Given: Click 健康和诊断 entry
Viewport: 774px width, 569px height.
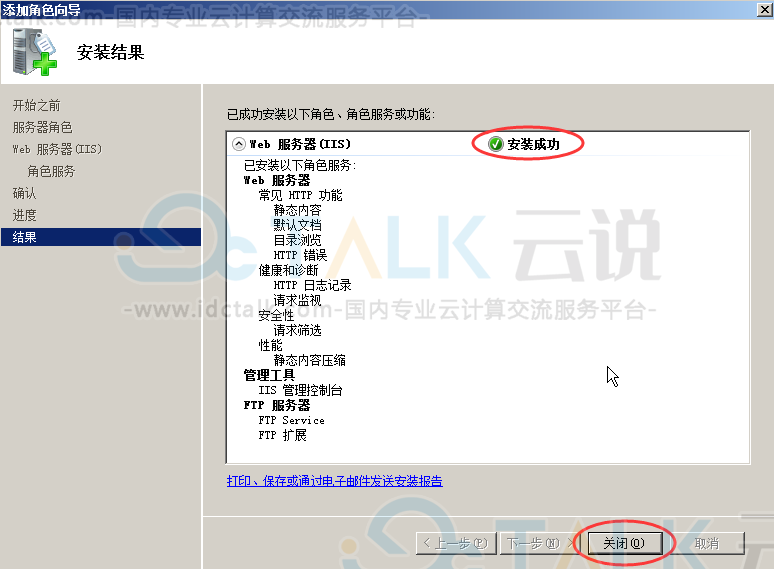Looking at the screenshot, I should pyautogui.click(x=288, y=270).
